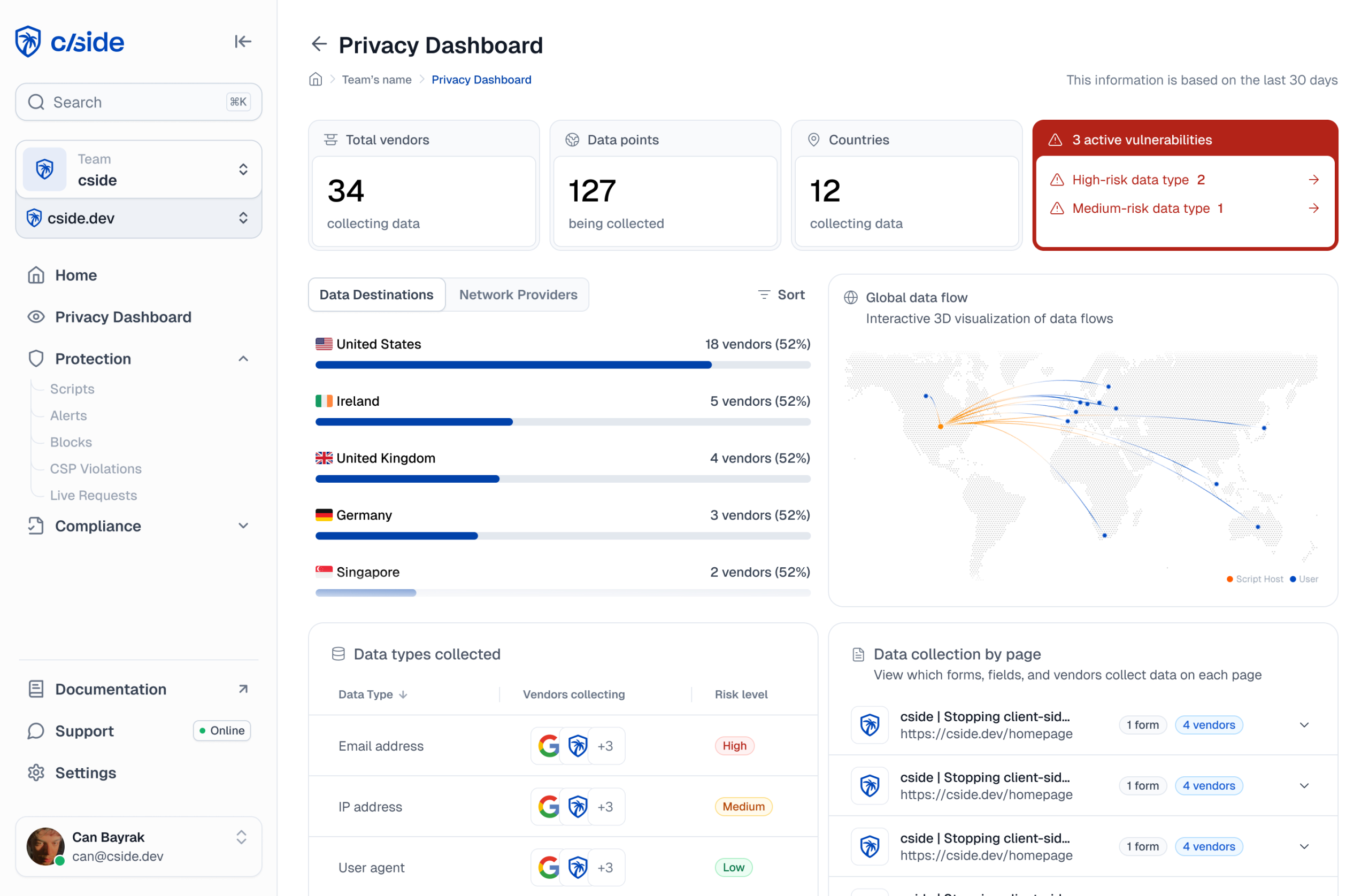Open High-risk data type details via arrow
The width and height of the screenshot is (1369, 896).
pyautogui.click(x=1314, y=180)
